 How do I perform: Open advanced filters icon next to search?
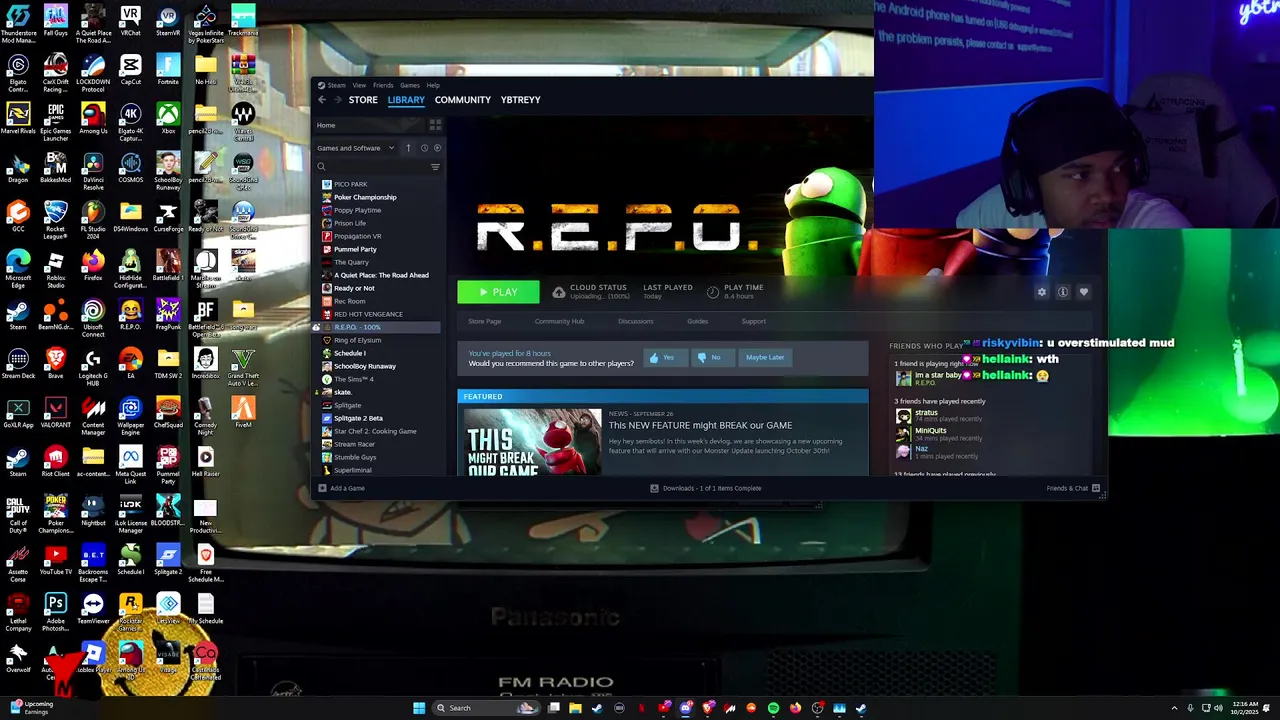click(435, 167)
